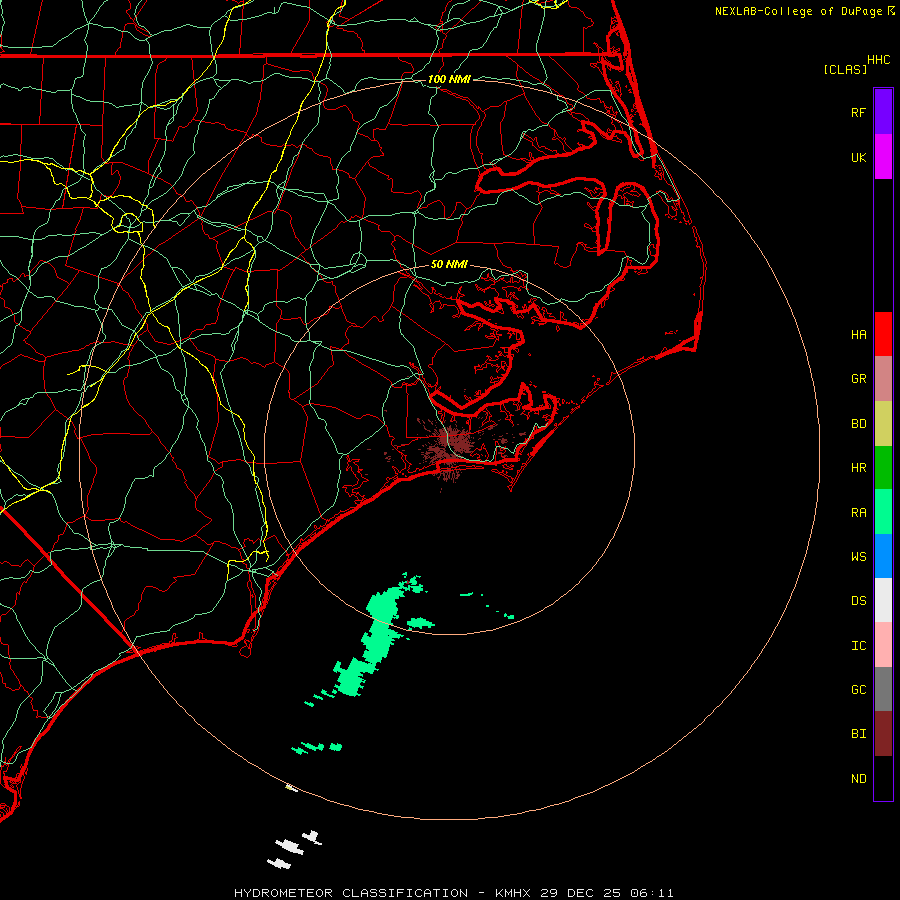The height and width of the screenshot is (900, 900).
Task: Click the HHC product label
Action: pyautogui.click(x=878, y=60)
